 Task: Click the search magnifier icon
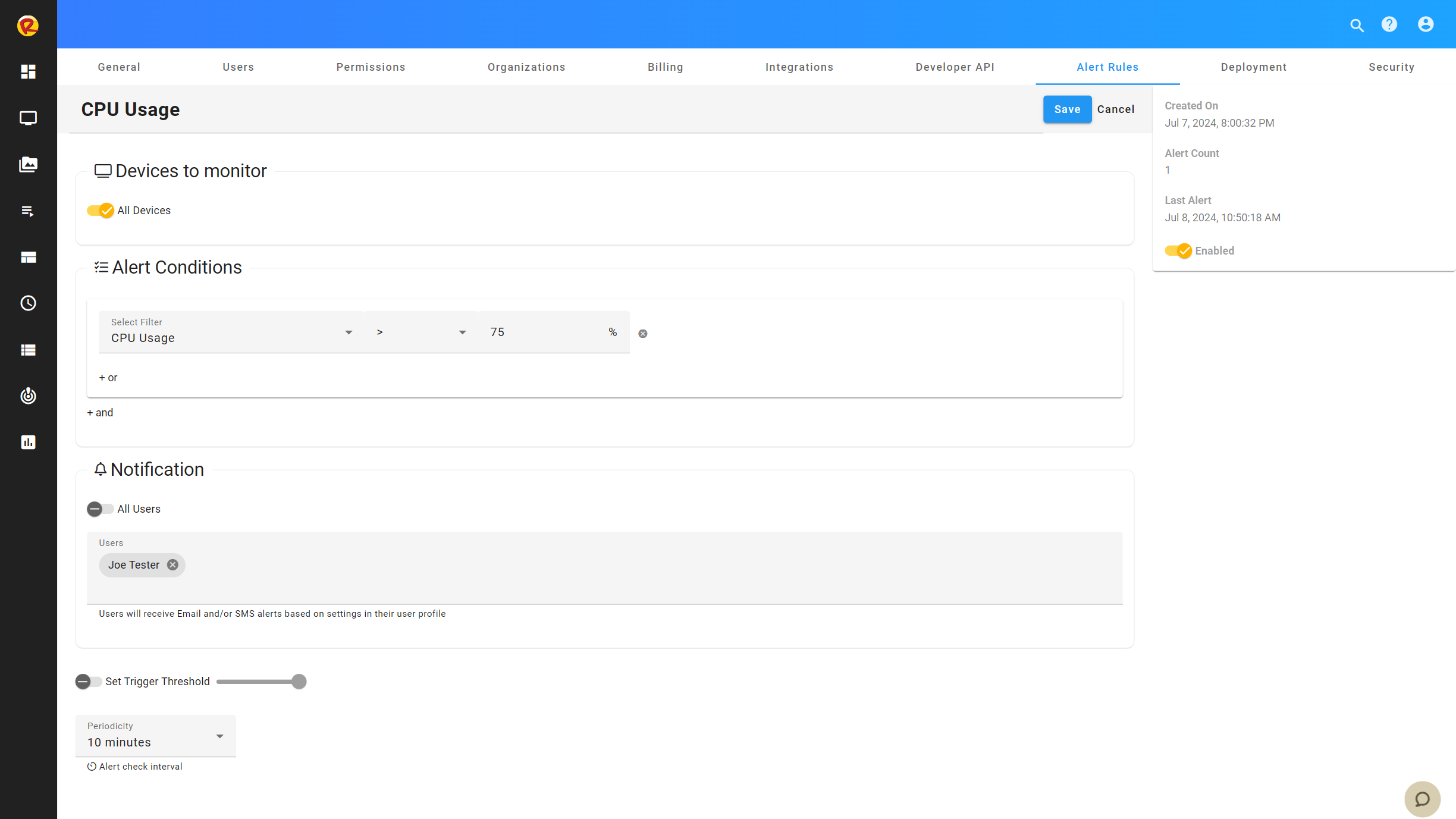1357,25
